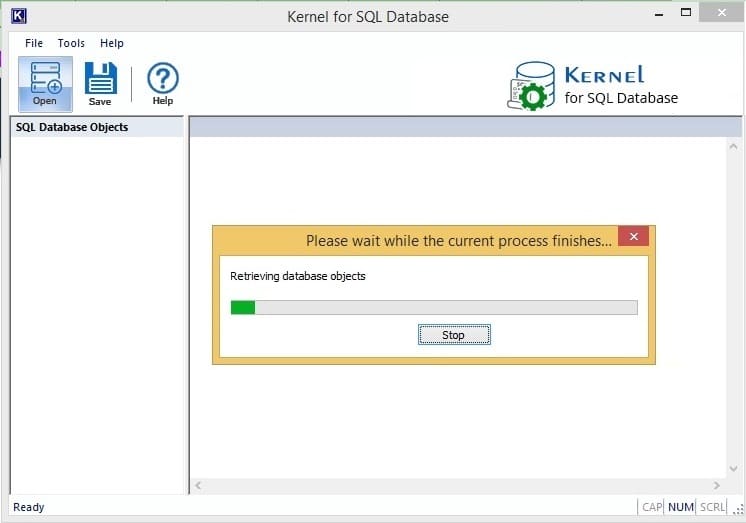Viewport: 746px width, 523px height.
Task: Click the resize grip in status bar corner
Action: (x=738, y=509)
